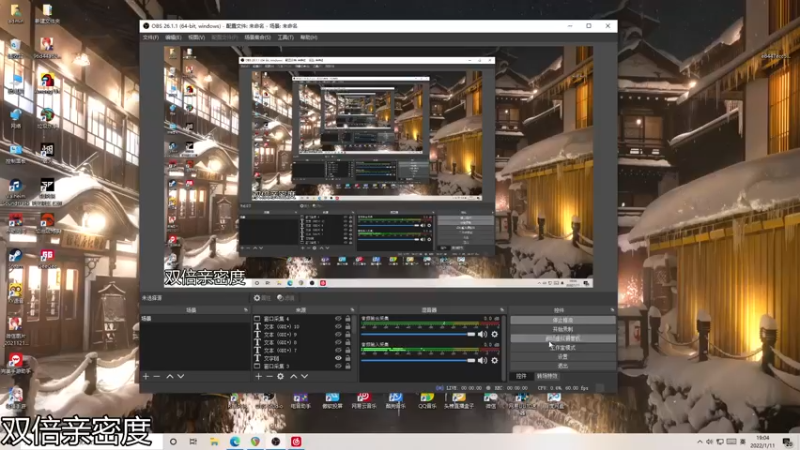The image size is (800, 450).
Task: Add a new scene with the plus icon
Action: pos(146,376)
